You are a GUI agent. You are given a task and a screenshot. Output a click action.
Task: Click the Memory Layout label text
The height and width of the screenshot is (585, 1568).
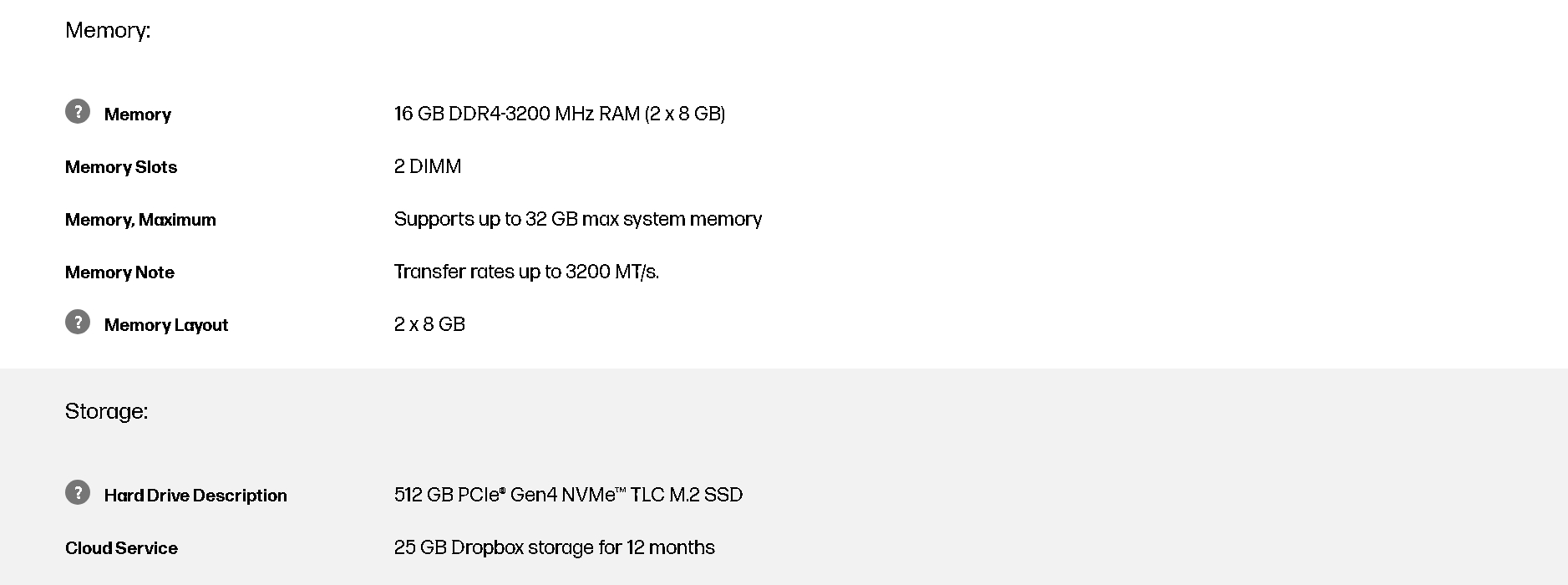click(166, 325)
